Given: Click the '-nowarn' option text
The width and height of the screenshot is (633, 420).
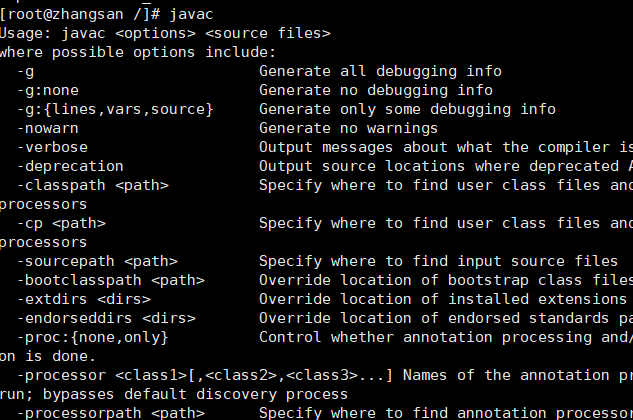Looking at the screenshot, I should point(49,128).
